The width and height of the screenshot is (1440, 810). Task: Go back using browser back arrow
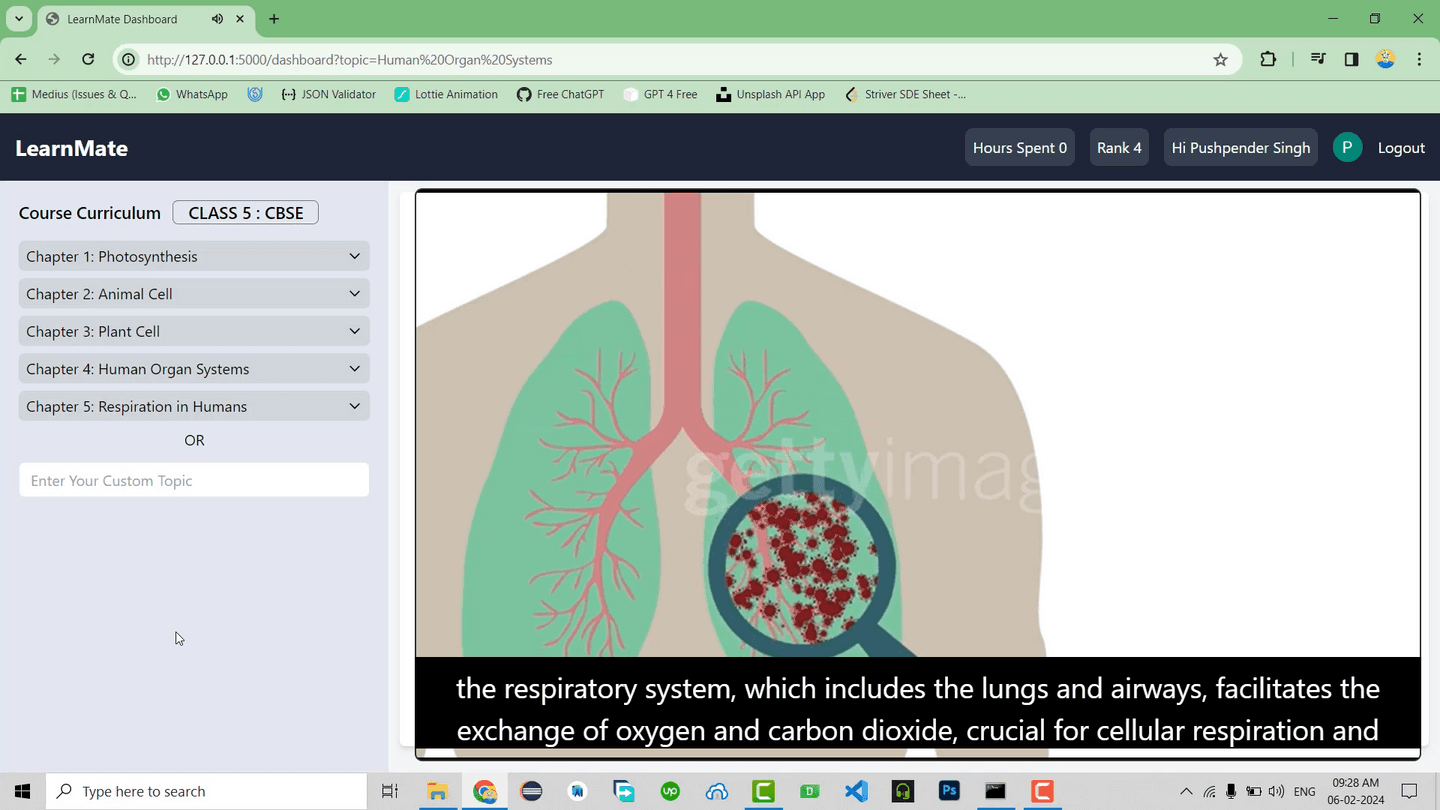[21, 59]
